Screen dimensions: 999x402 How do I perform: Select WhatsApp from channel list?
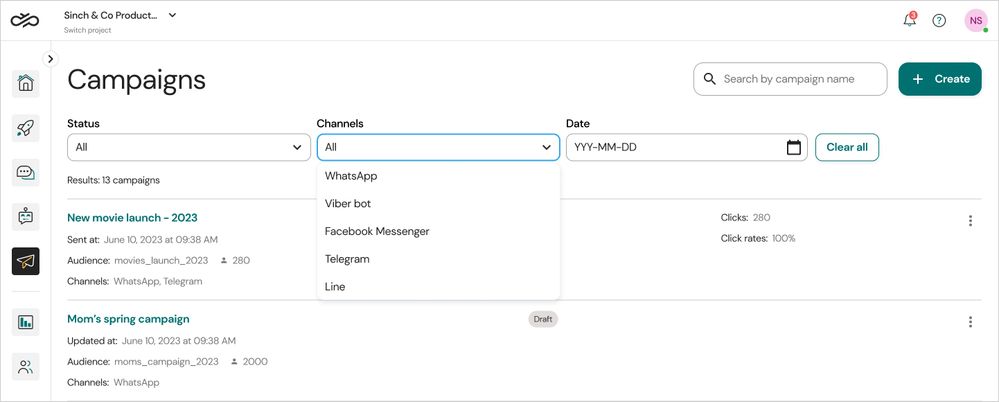click(351, 176)
